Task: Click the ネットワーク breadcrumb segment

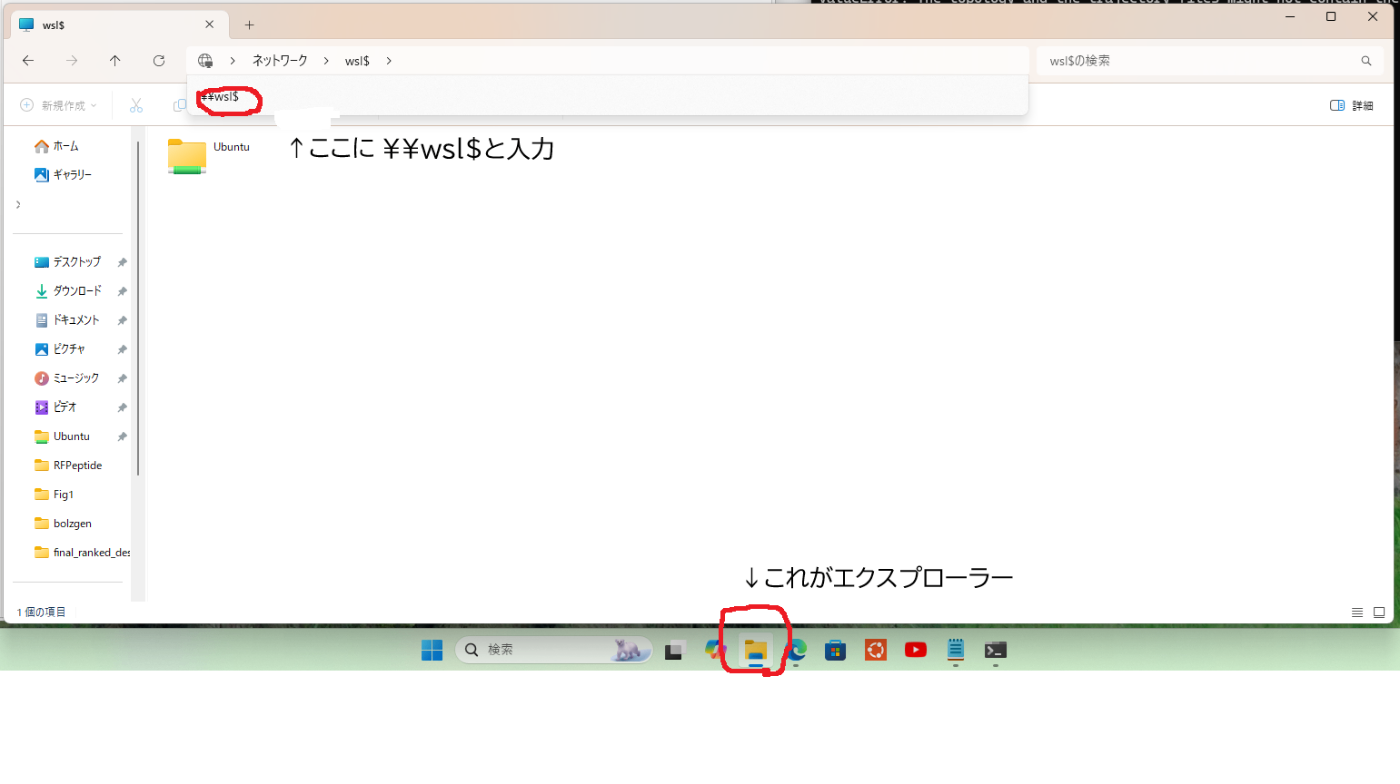Action: [280, 61]
